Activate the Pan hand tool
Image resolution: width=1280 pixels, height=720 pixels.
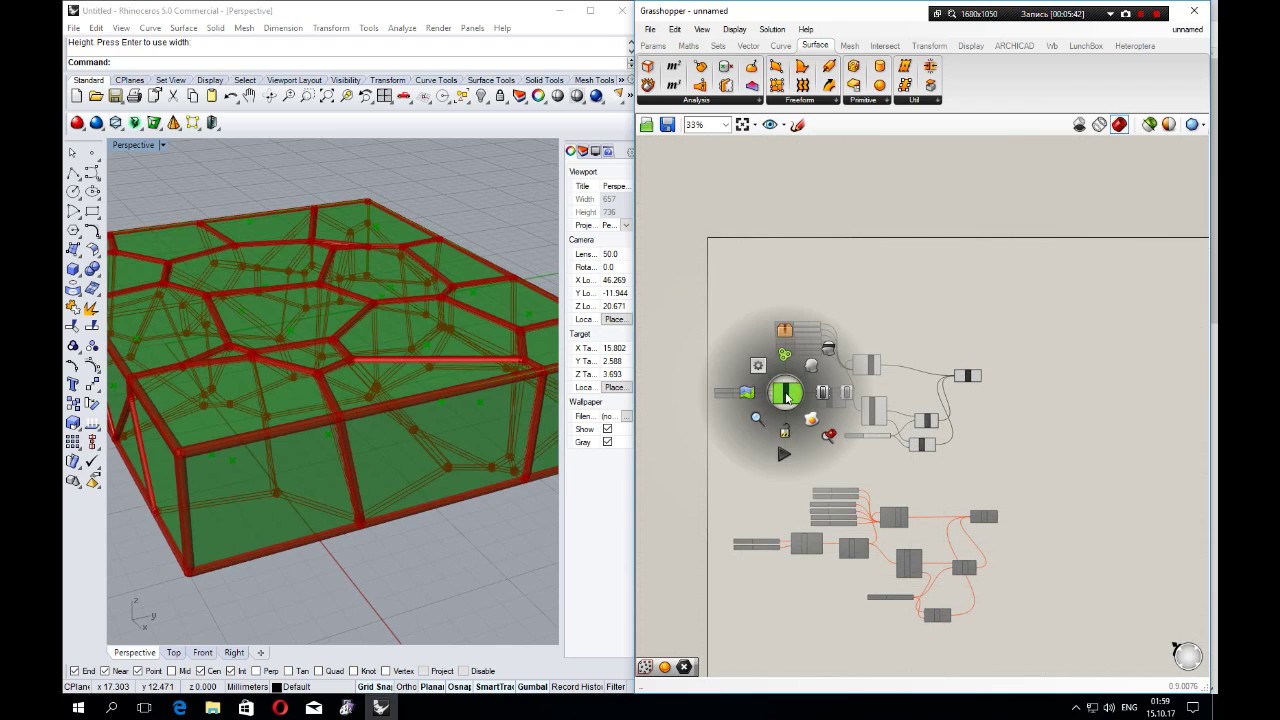(249, 96)
